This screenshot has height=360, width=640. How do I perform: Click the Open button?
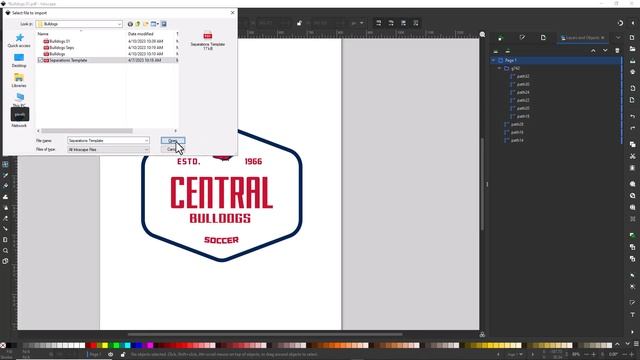coord(173,140)
